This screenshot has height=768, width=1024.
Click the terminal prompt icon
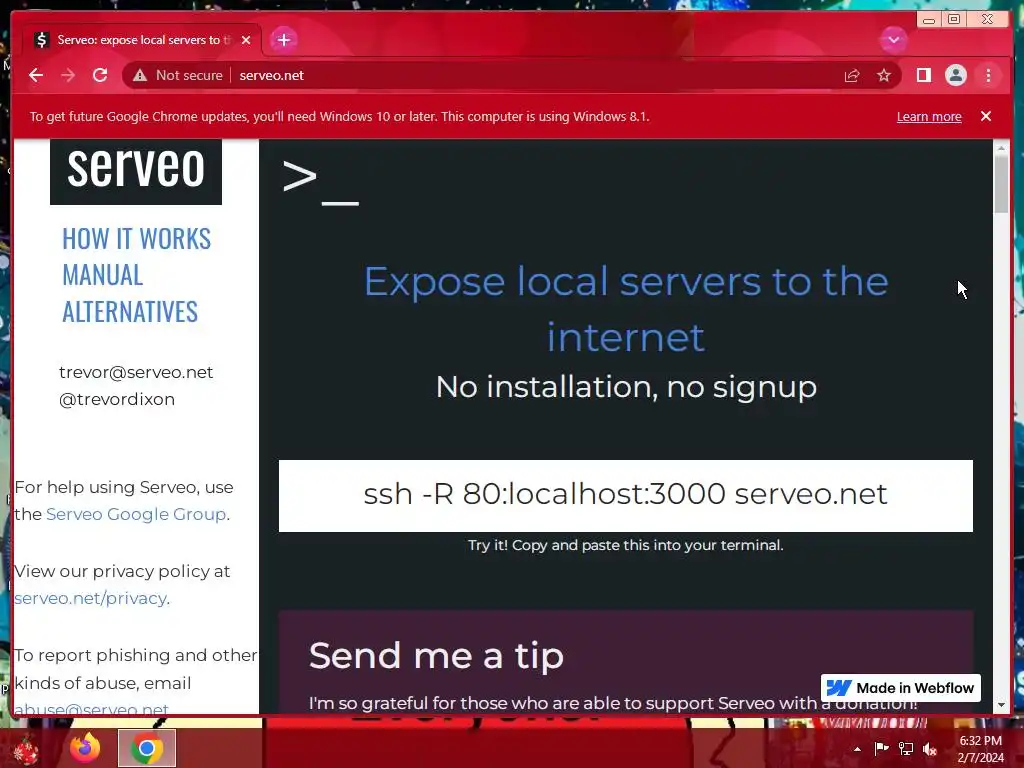320,183
